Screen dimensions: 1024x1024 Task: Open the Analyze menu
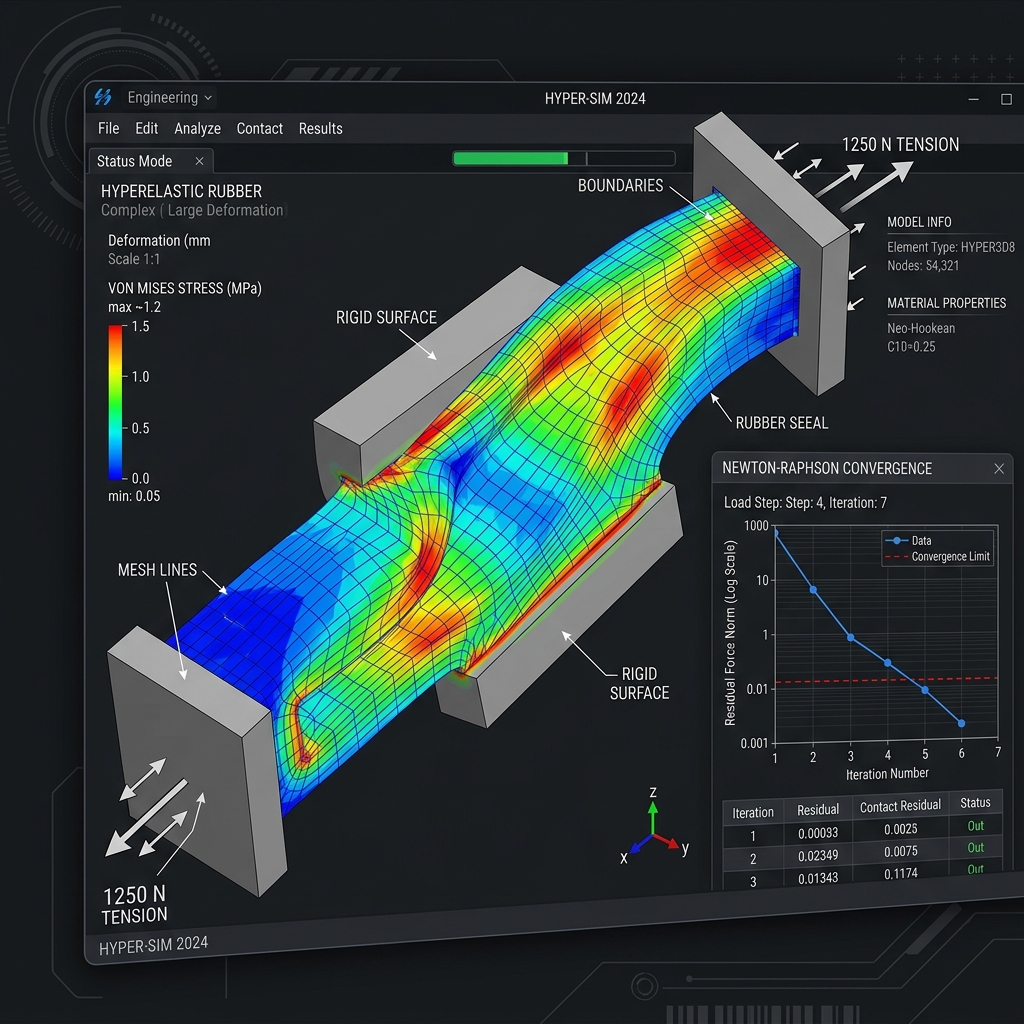coord(197,129)
